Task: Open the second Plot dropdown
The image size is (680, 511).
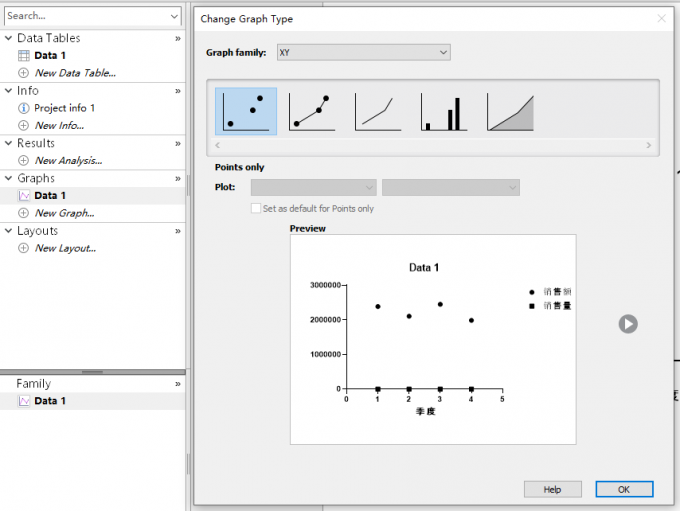Action: [x=450, y=187]
